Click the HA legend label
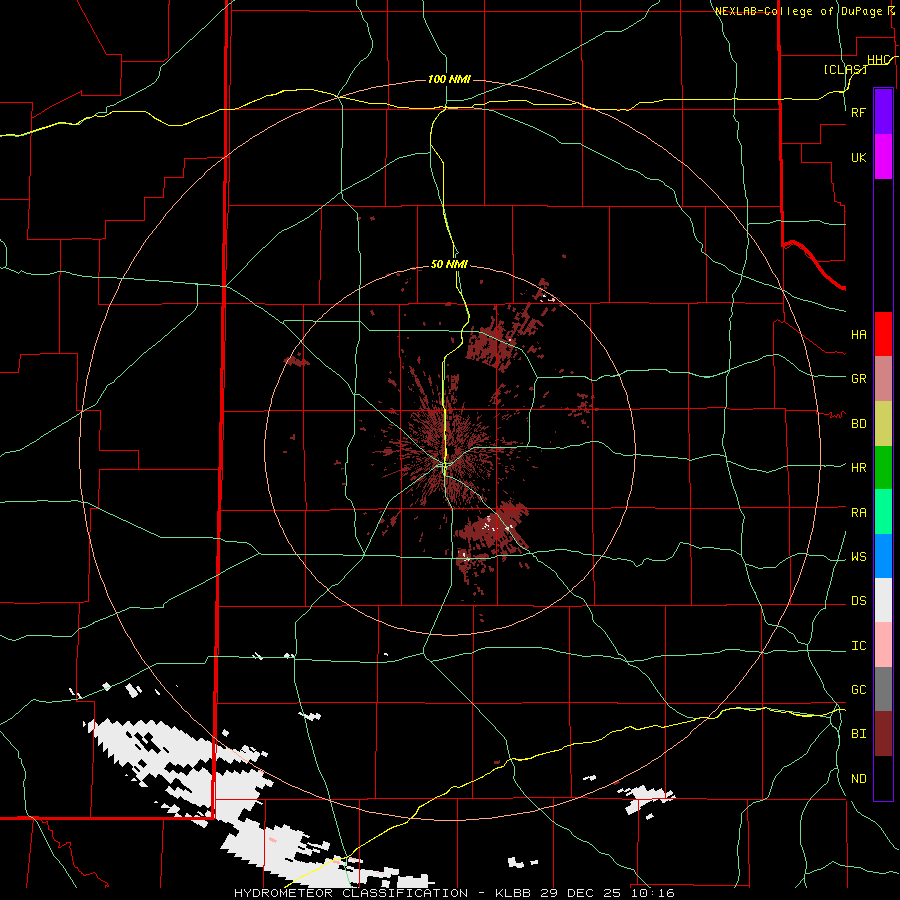The height and width of the screenshot is (900, 900). tap(858, 334)
